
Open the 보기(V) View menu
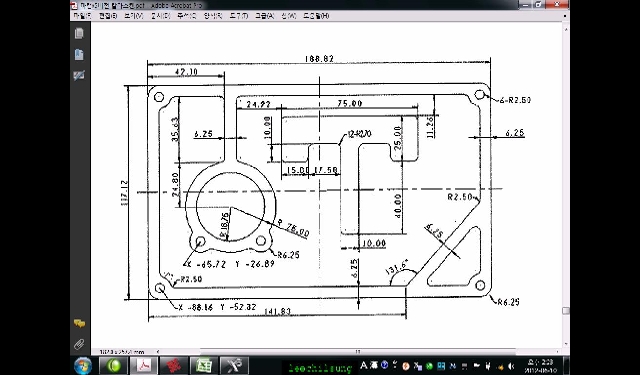[x=134, y=16]
